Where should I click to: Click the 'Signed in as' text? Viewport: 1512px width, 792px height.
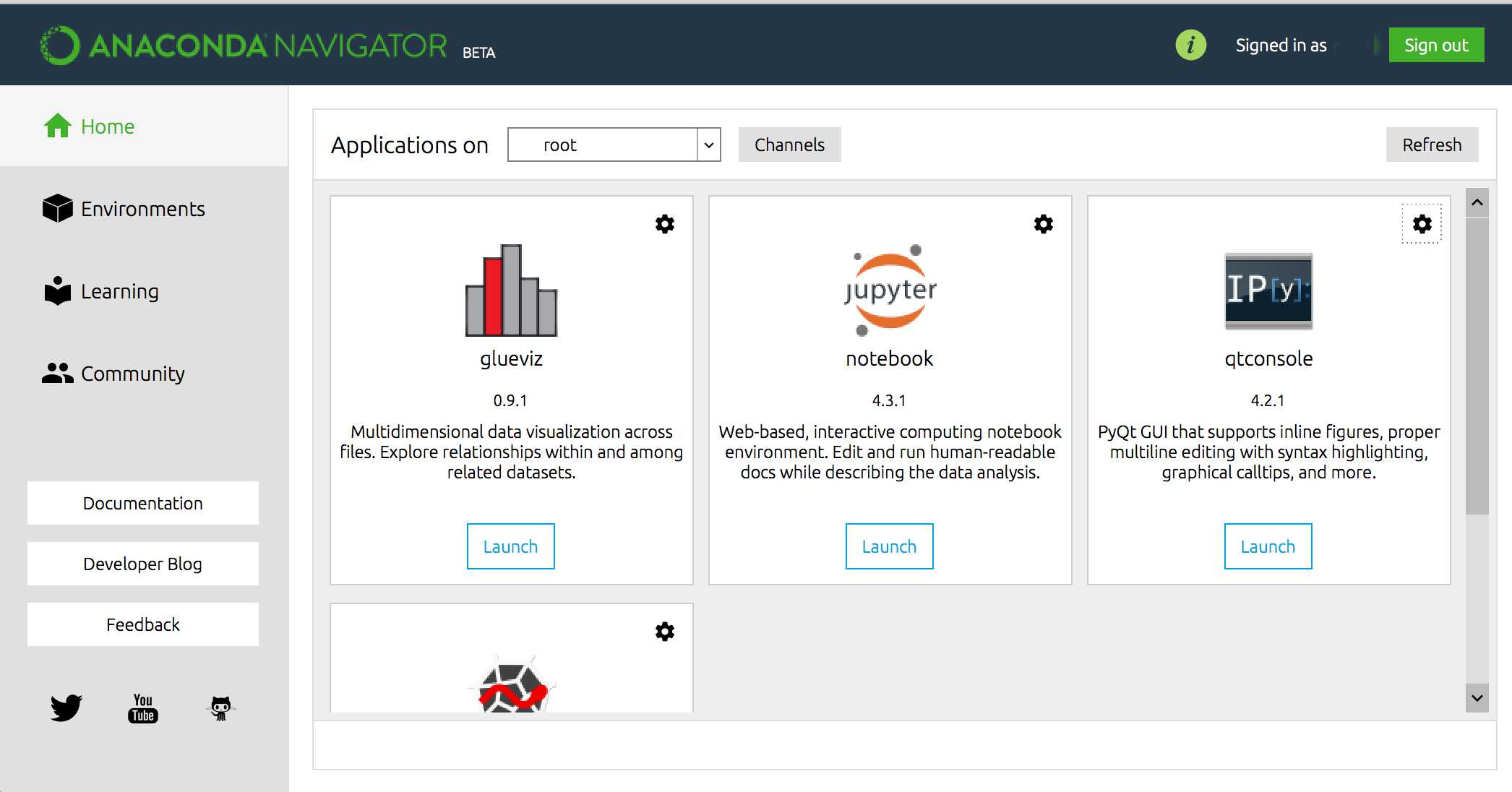pyautogui.click(x=1281, y=46)
